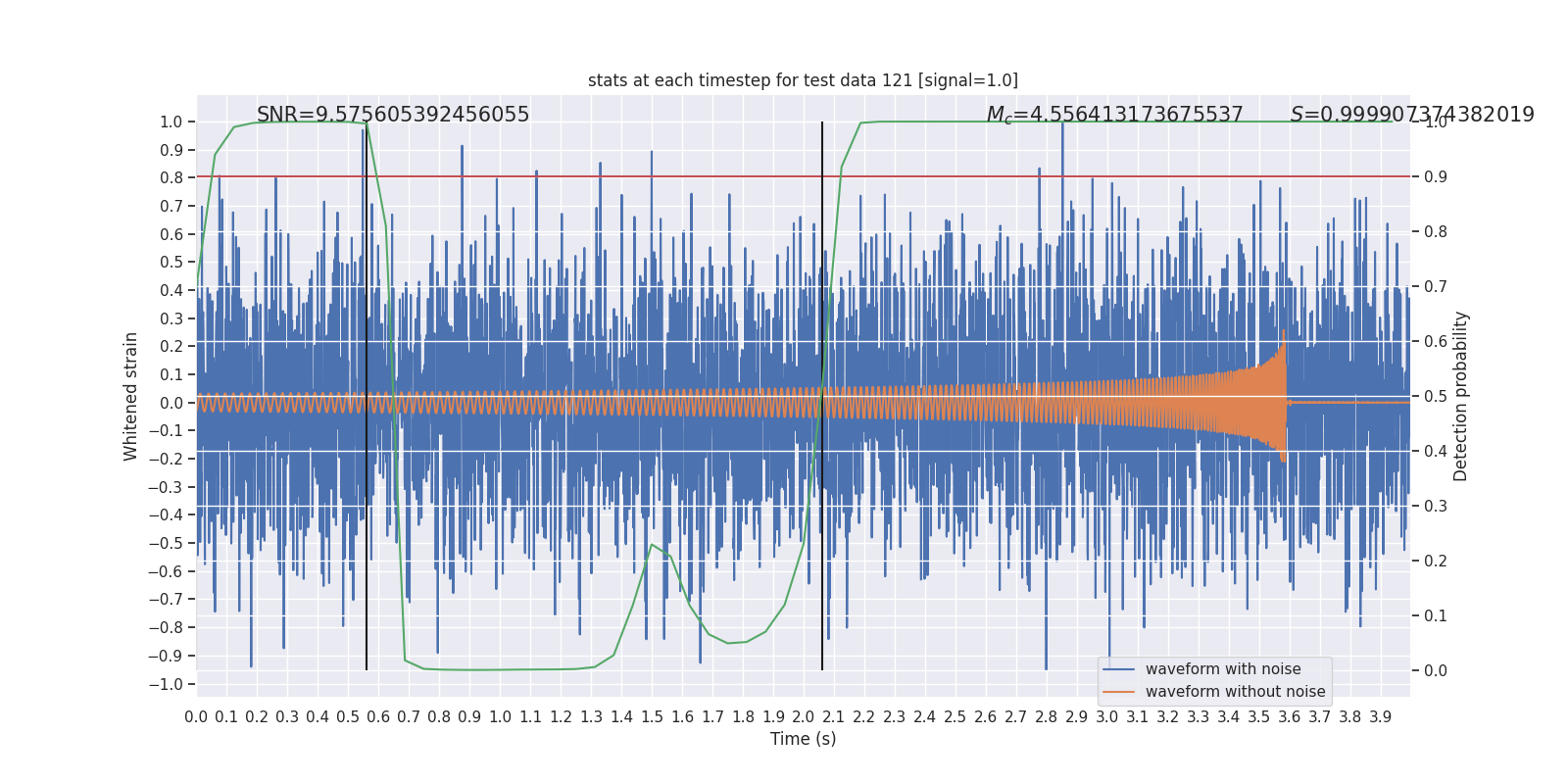Select the 0.7 tick on the Detection probability axis
This screenshot has width=1568, height=784.
tap(1436, 287)
